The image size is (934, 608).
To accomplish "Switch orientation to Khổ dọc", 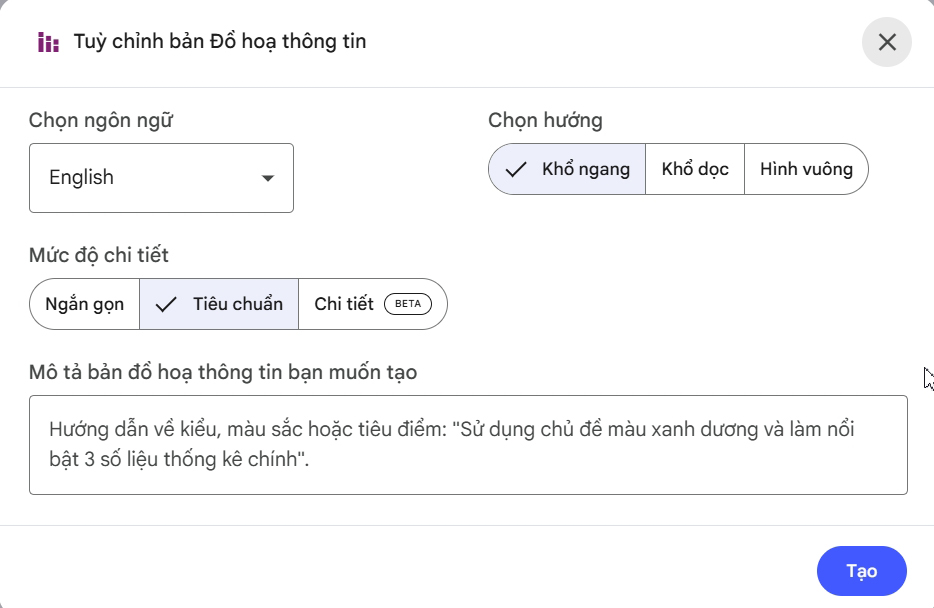I will pyautogui.click(x=694, y=169).
